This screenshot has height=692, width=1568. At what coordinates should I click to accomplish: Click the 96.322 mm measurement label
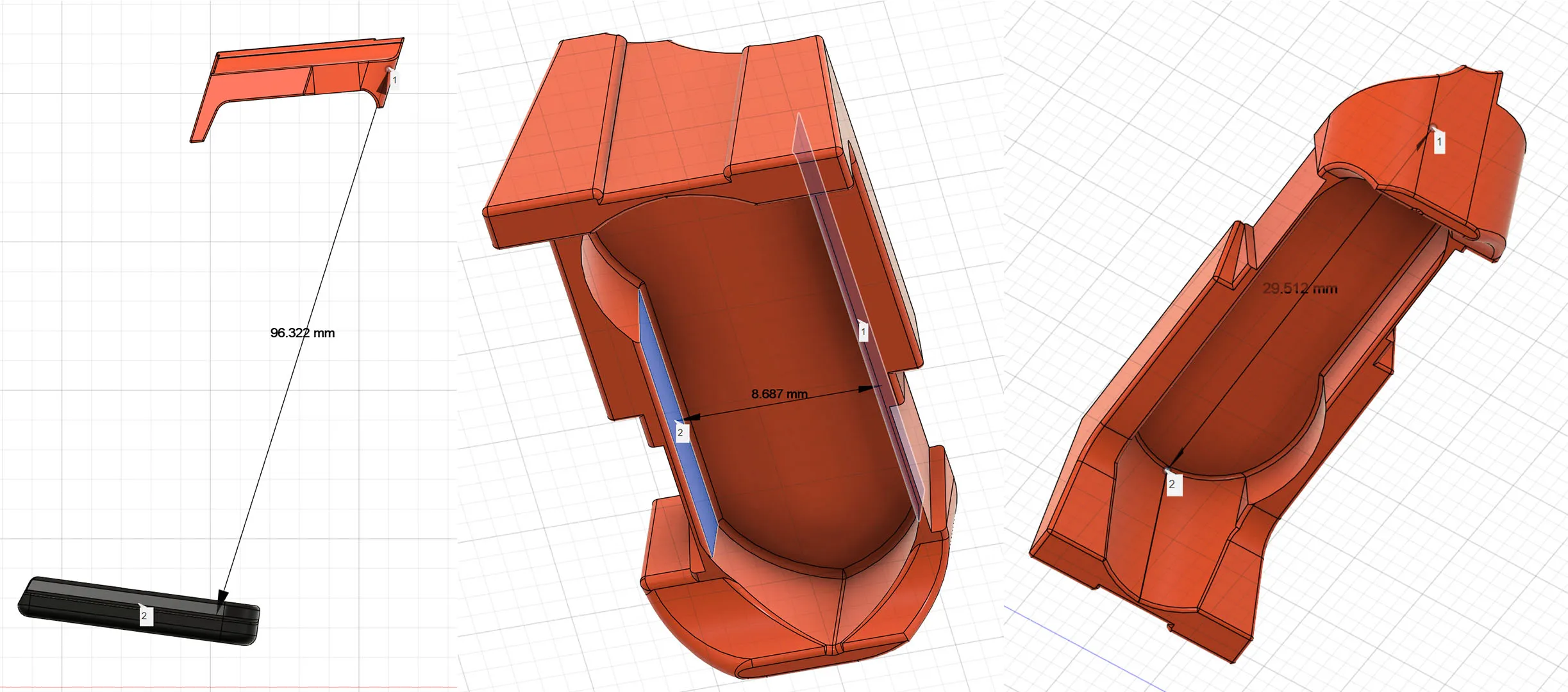[302, 333]
